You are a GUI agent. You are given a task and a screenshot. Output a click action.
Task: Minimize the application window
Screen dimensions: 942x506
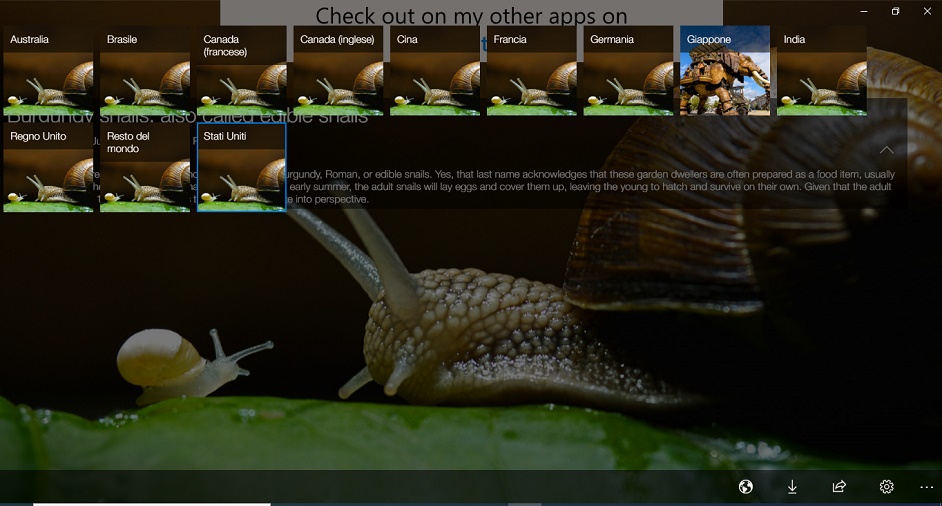[864, 11]
